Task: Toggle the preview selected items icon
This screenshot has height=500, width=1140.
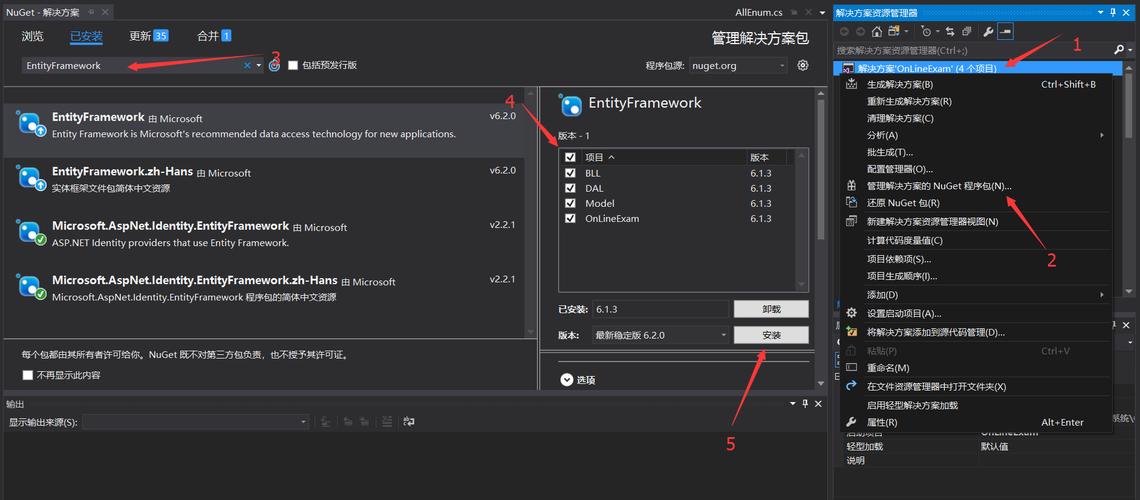Action: point(1005,31)
